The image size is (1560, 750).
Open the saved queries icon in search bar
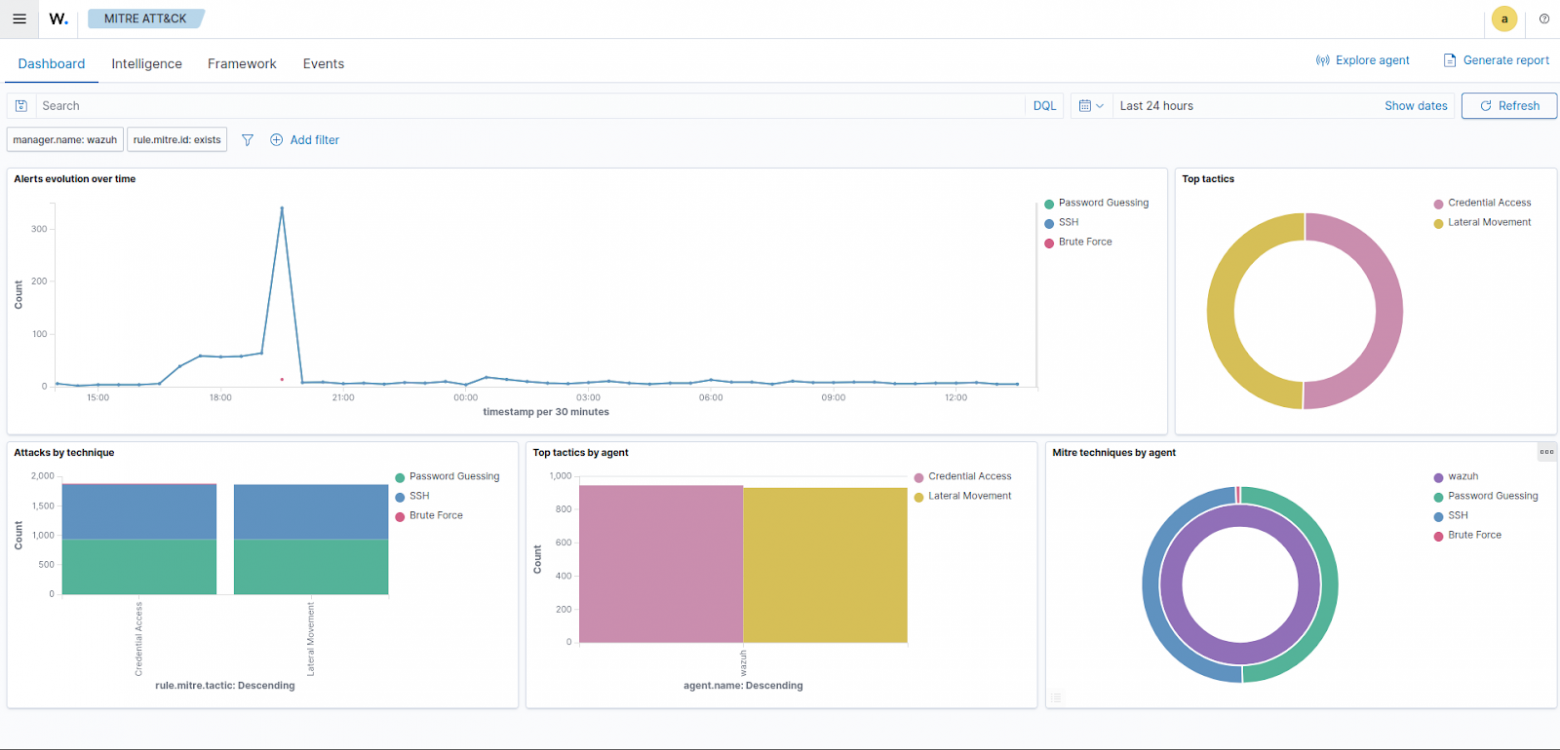click(x=21, y=106)
